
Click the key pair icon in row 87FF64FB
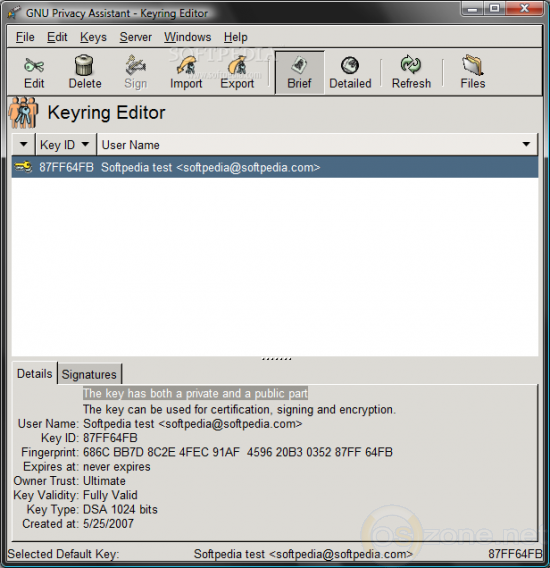(24, 167)
